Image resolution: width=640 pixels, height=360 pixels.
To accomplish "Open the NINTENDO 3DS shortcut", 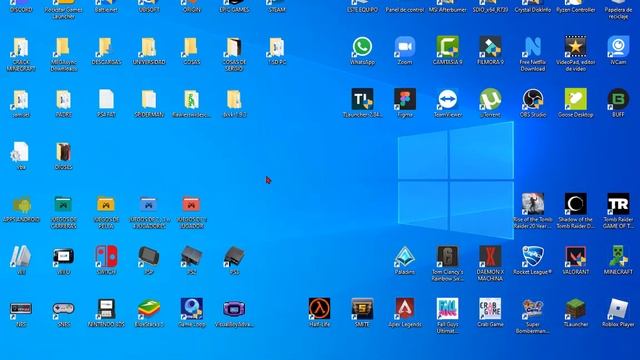I will (x=106, y=309).
